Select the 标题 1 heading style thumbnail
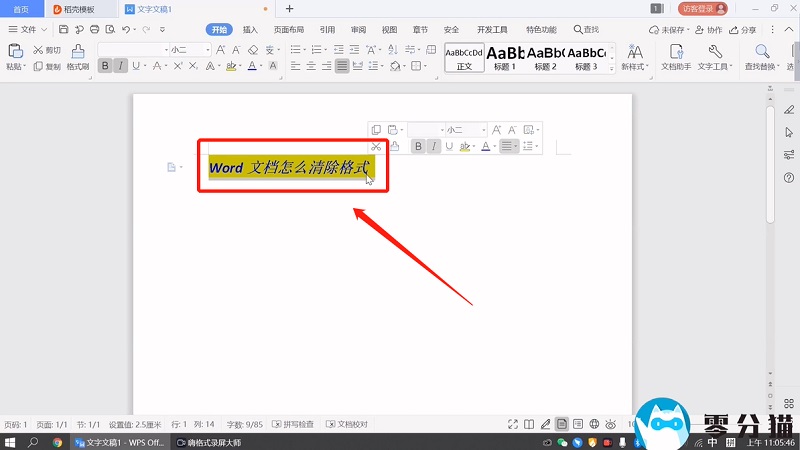The height and width of the screenshot is (450, 800). (x=505, y=55)
